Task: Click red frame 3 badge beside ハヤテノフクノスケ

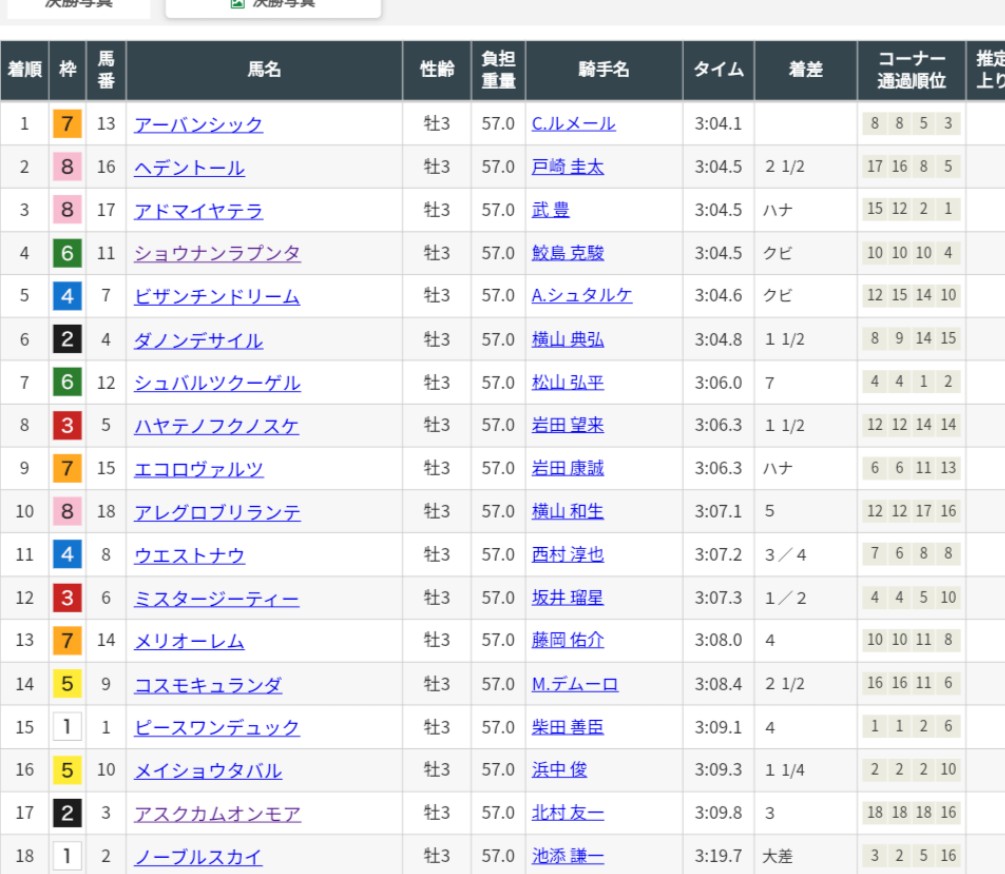Action: click(67, 425)
